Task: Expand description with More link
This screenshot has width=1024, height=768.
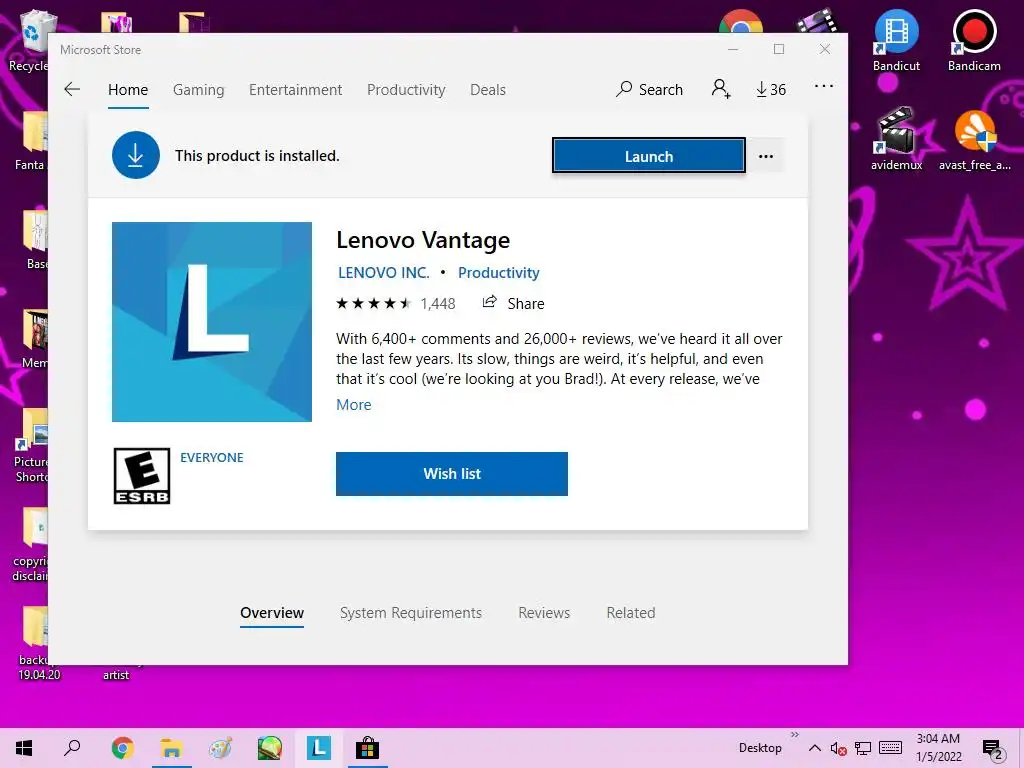Action: [x=353, y=405]
